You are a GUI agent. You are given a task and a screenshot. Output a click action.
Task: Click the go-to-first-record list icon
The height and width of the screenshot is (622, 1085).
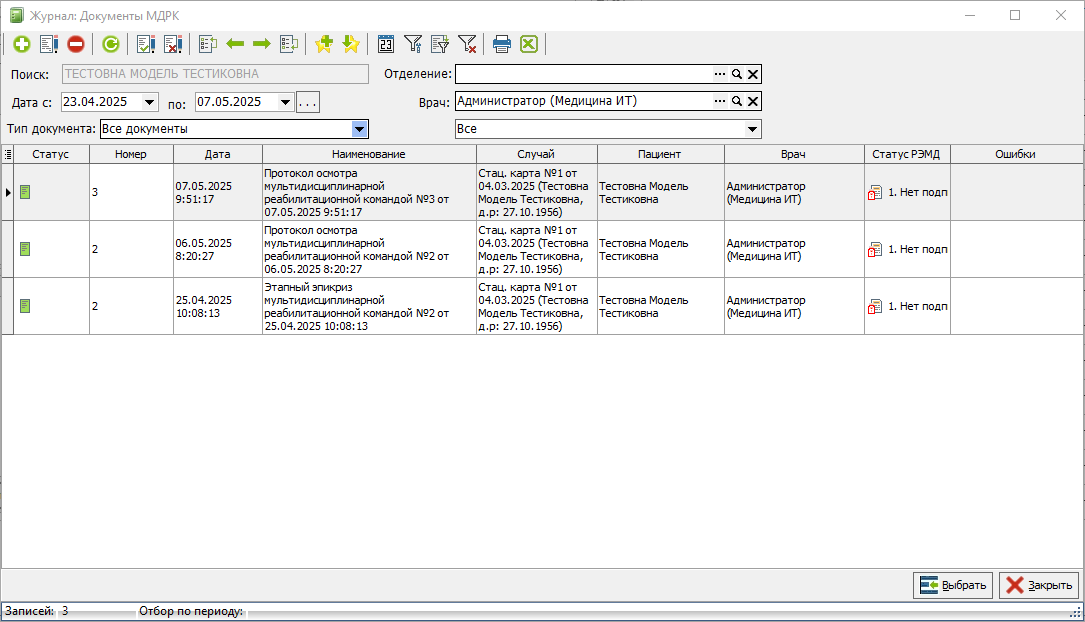208,44
